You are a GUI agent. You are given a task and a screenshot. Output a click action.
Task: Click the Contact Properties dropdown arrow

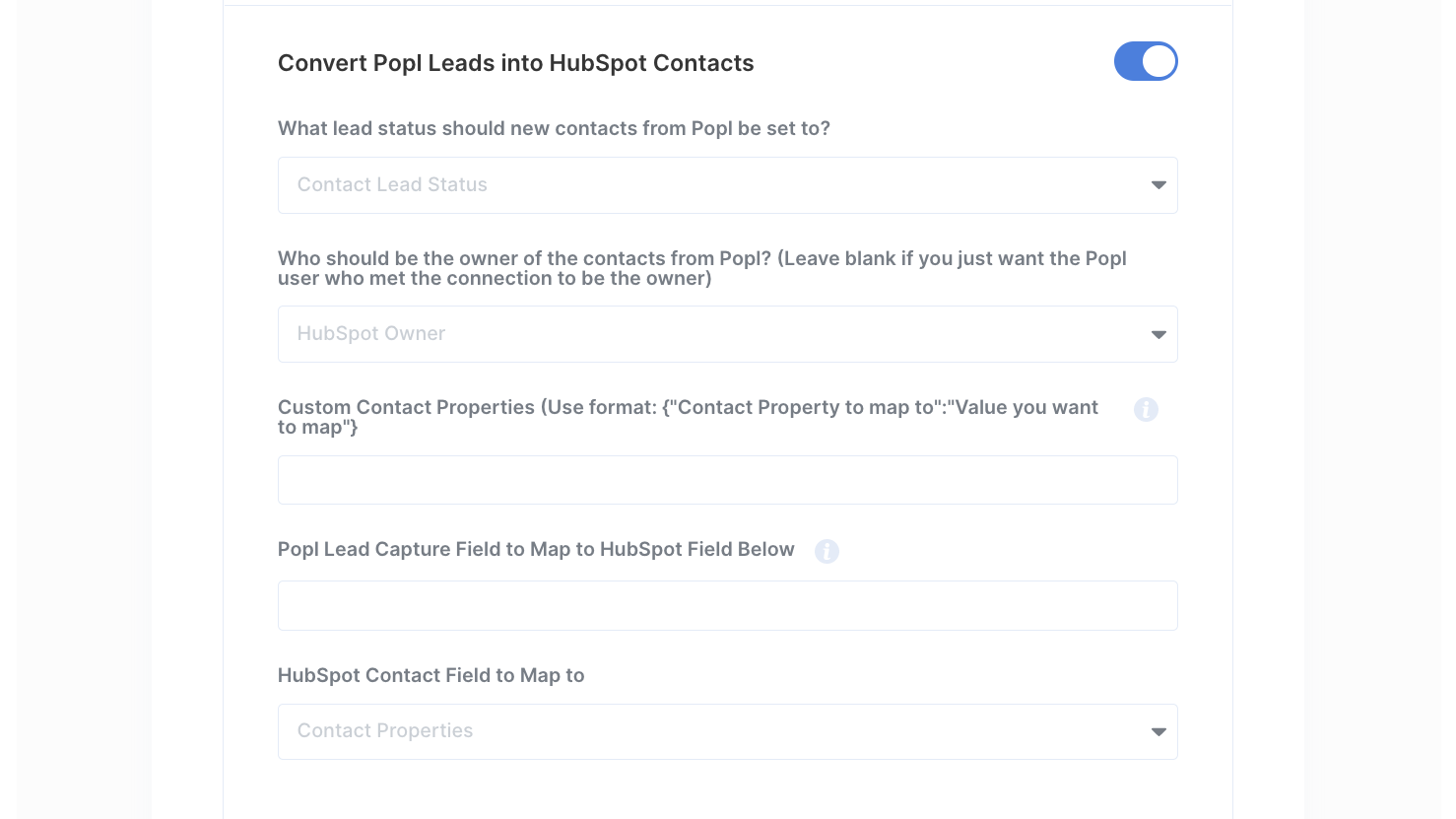tap(1158, 731)
